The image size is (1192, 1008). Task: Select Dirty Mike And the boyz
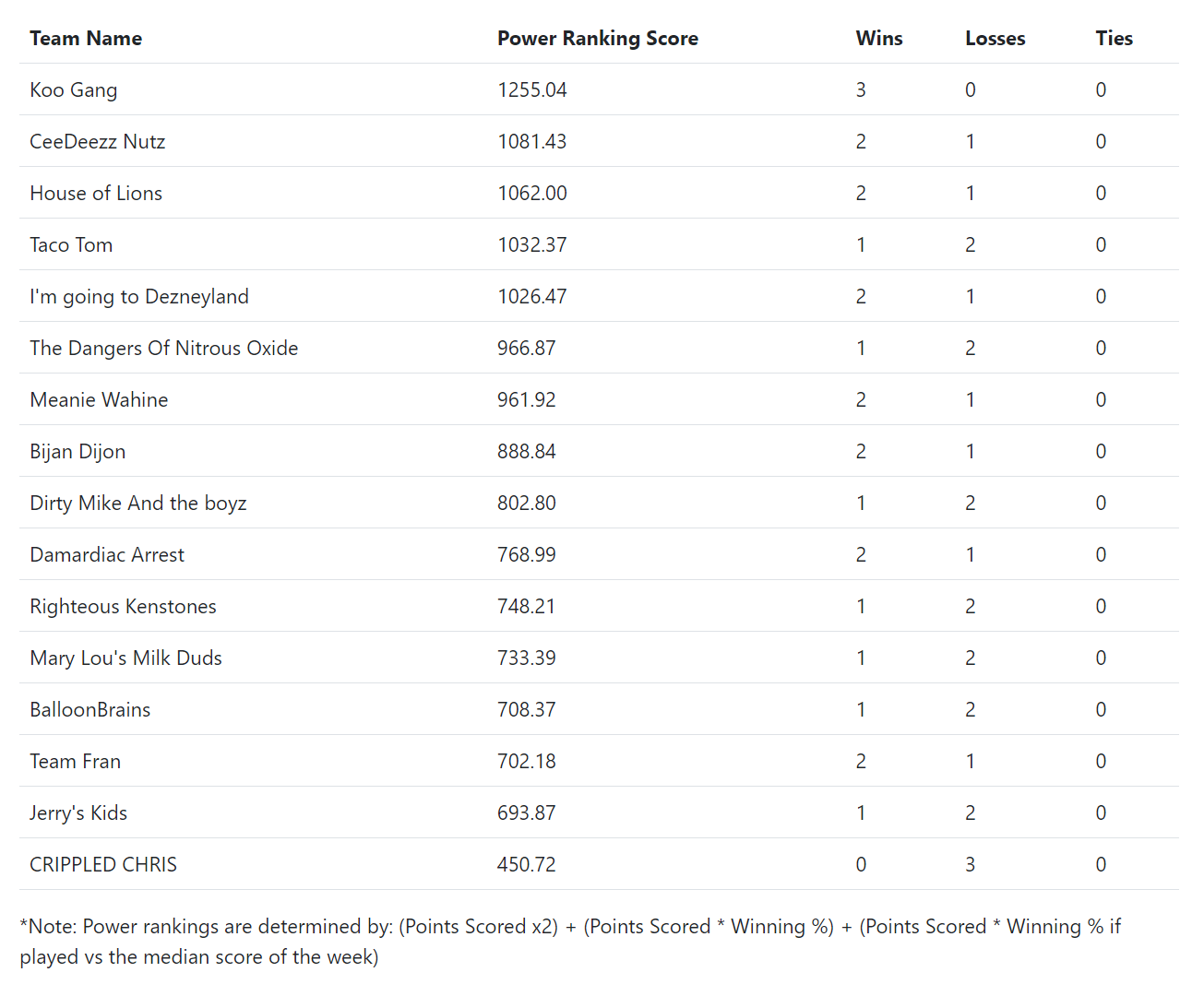[138, 504]
